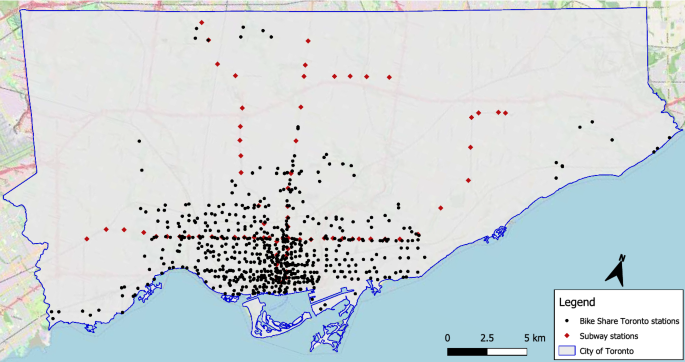Click the "Subway stations" legend label
The height and width of the screenshot is (362, 685).
609,336
